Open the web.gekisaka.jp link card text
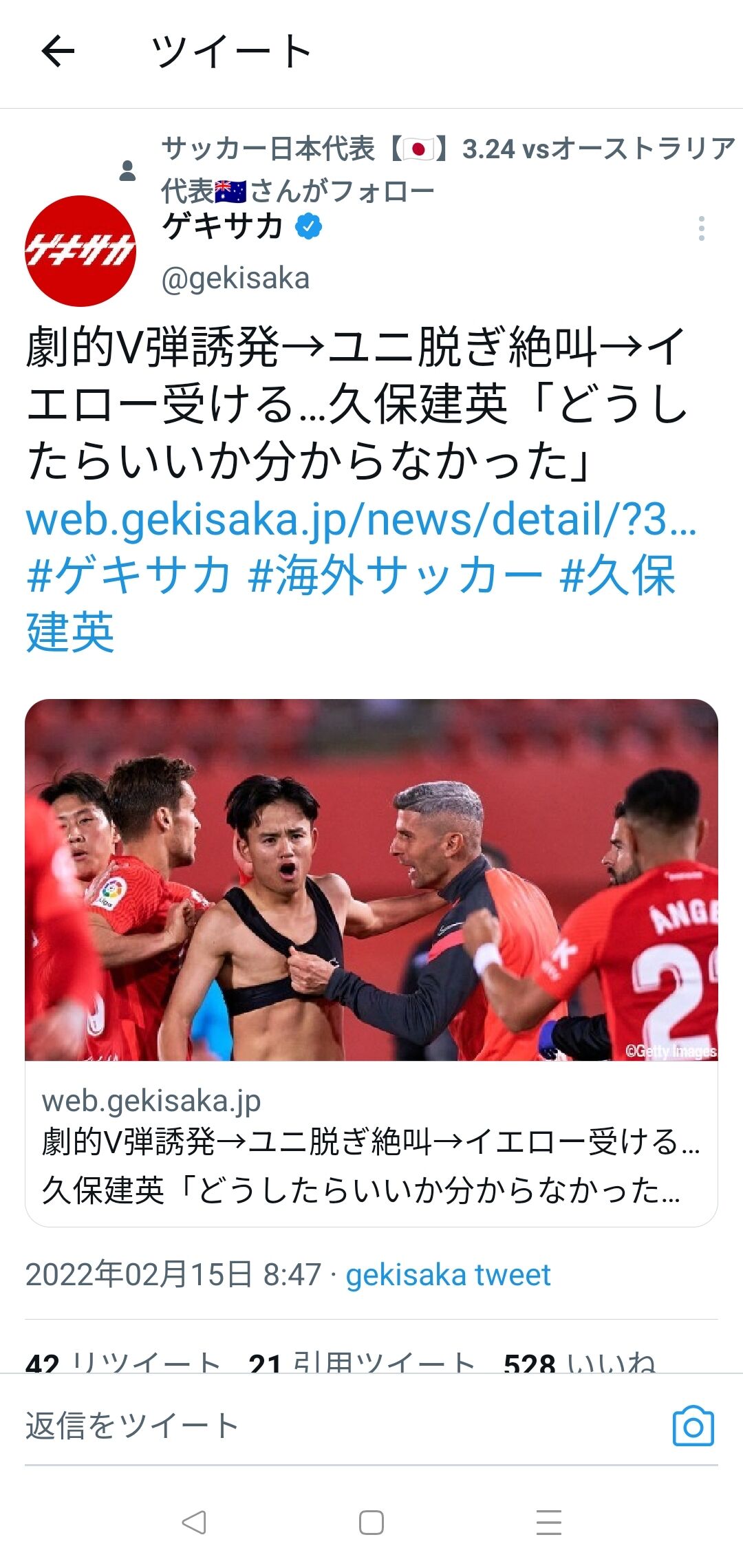Screen dimensions: 743x1568 (371, 1143)
